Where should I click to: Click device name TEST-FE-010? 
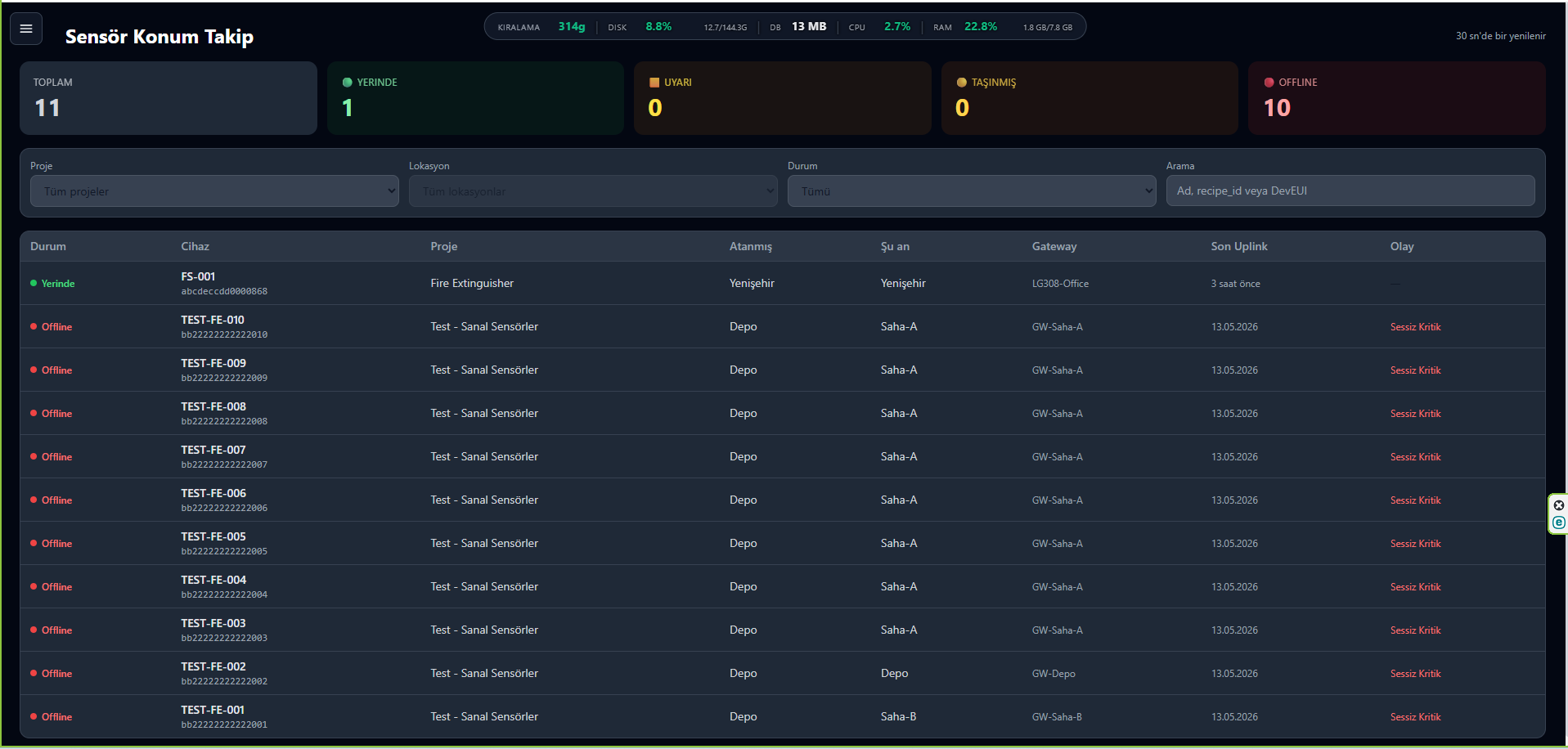pyautogui.click(x=213, y=320)
